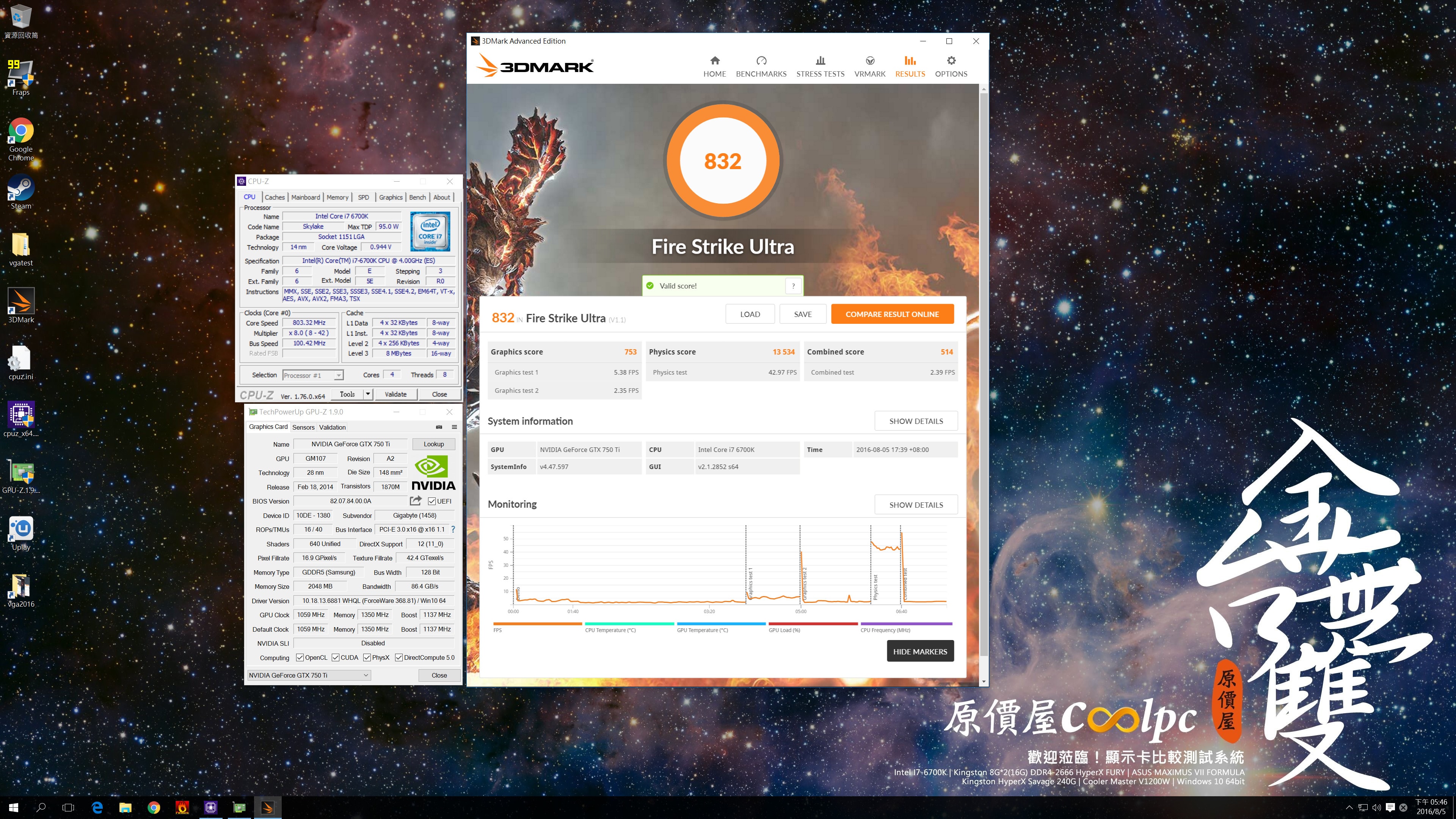Click the 3DMark vertical scrollbar
1456x819 pixels.
984,373
